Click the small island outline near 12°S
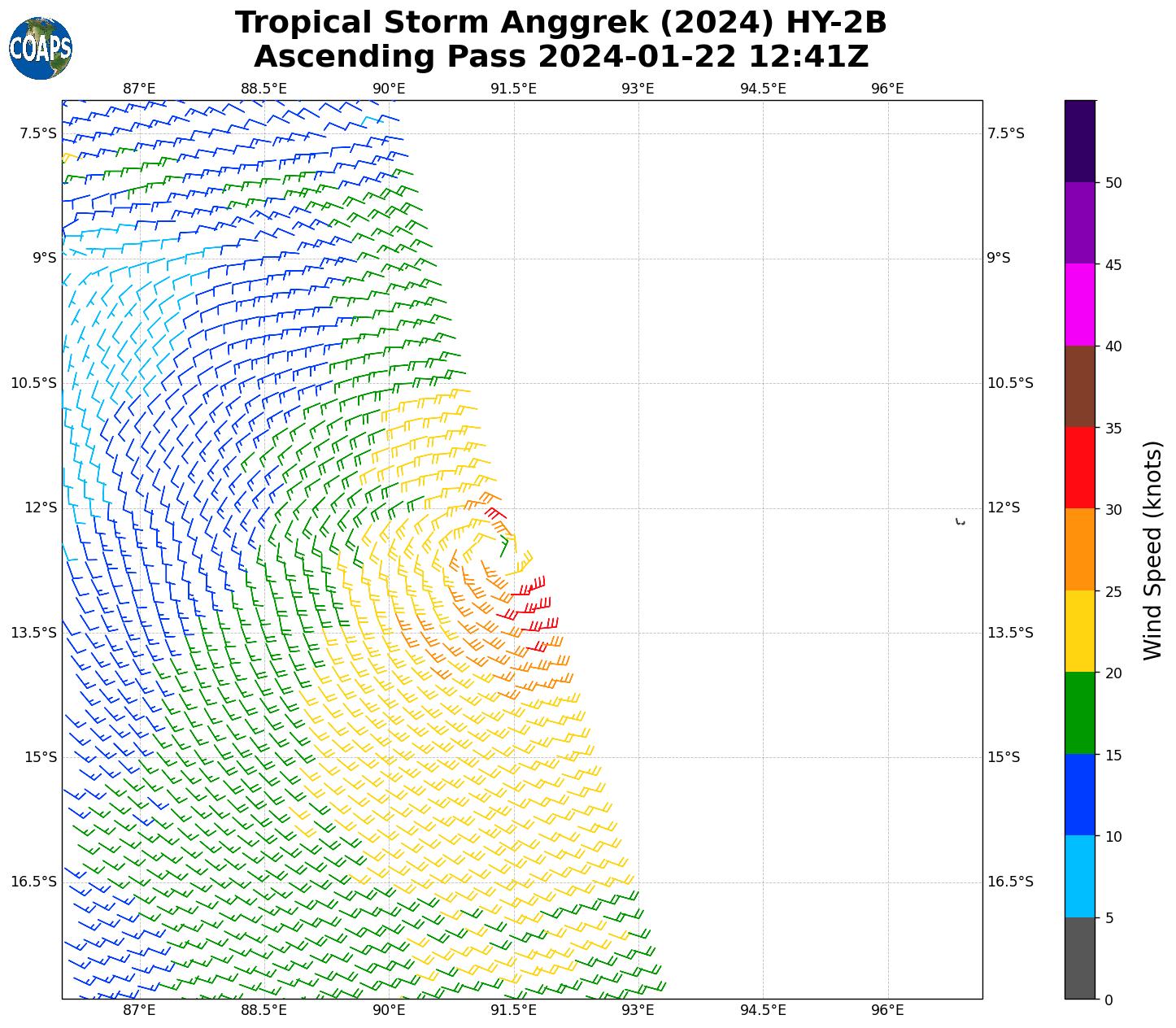This screenshot has height=1028, width=1176. click(960, 522)
